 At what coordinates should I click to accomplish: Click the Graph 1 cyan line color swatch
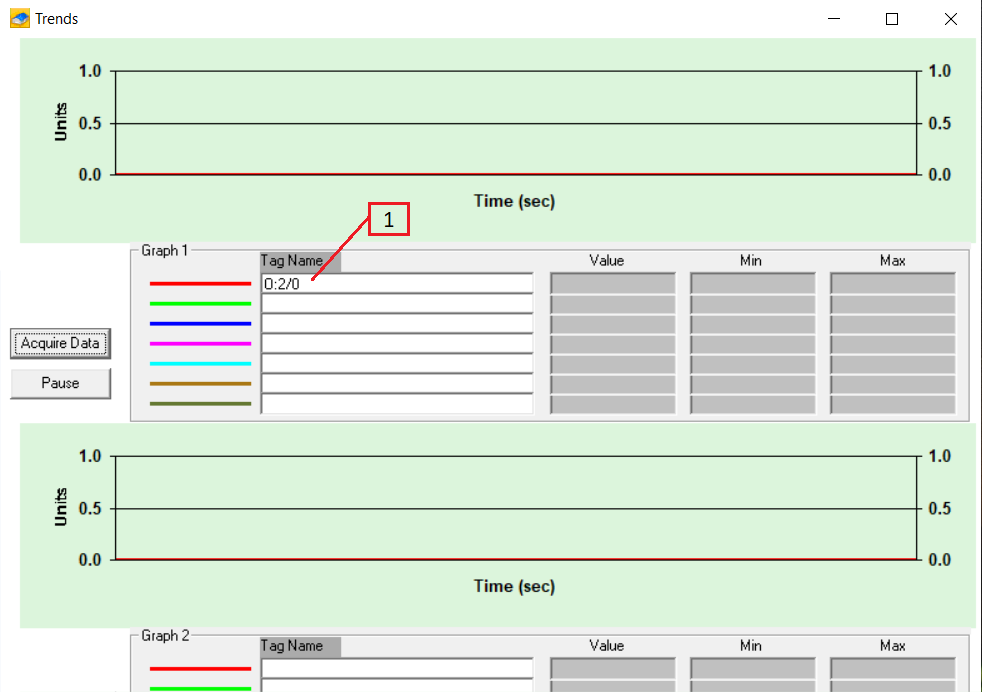200,364
